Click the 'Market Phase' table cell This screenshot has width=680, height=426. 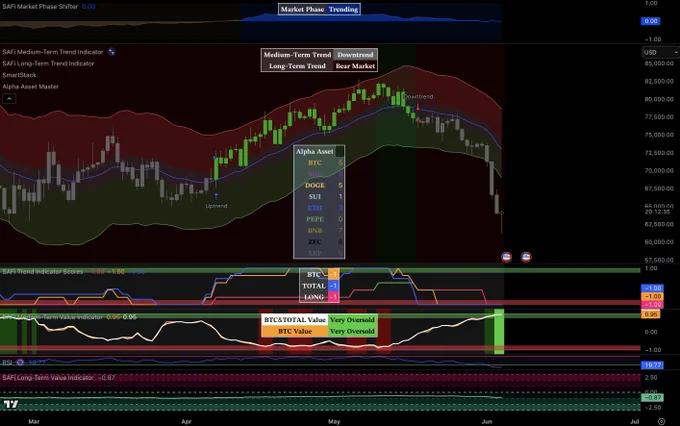(302, 9)
